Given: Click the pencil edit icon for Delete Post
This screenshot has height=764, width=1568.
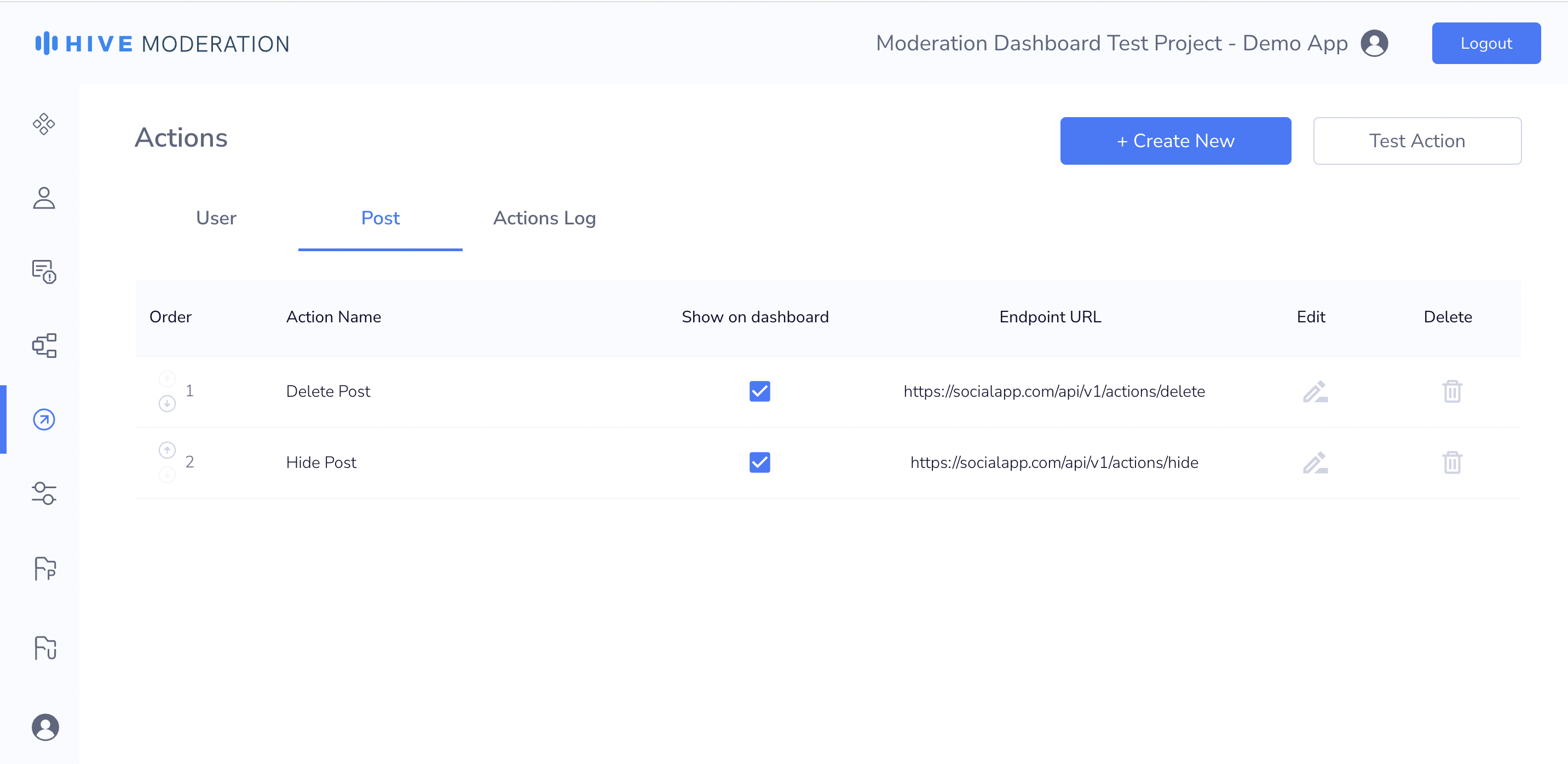Looking at the screenshot, I should pos(1315,392).
